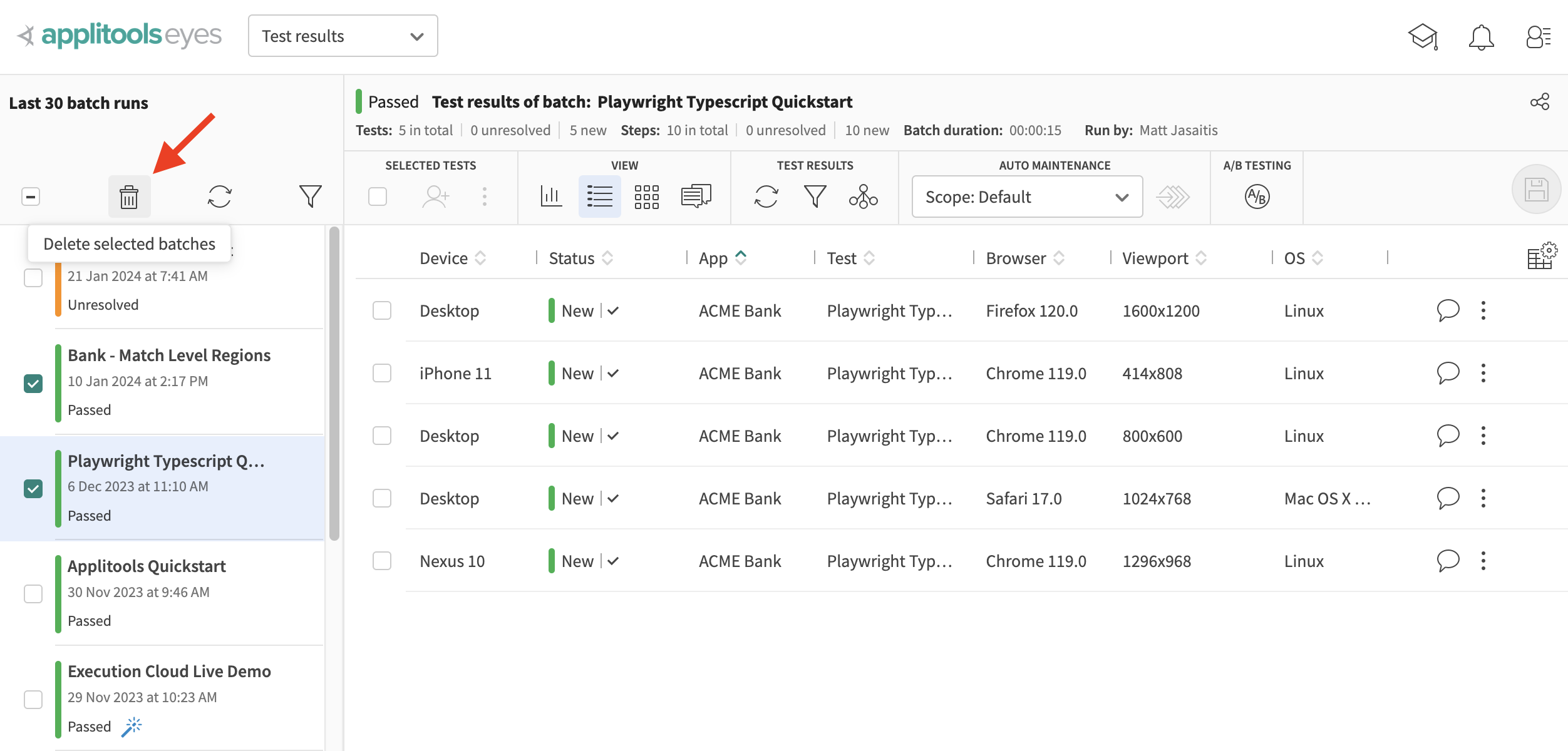Select the grid view icon
This screenshot has height=751, width=1568.
[x=647, y=196]
